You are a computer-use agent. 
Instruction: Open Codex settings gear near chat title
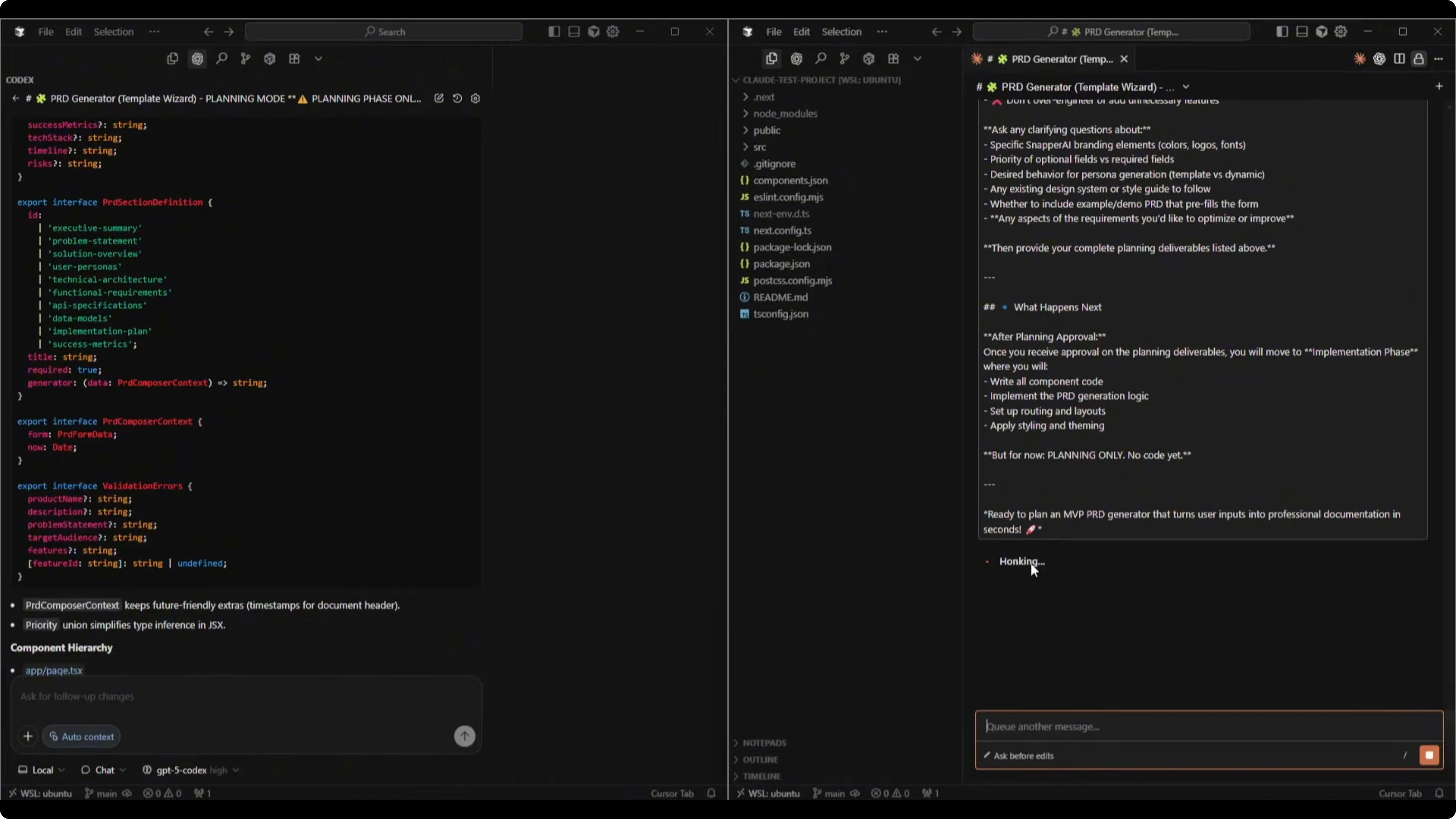(475, 99)
